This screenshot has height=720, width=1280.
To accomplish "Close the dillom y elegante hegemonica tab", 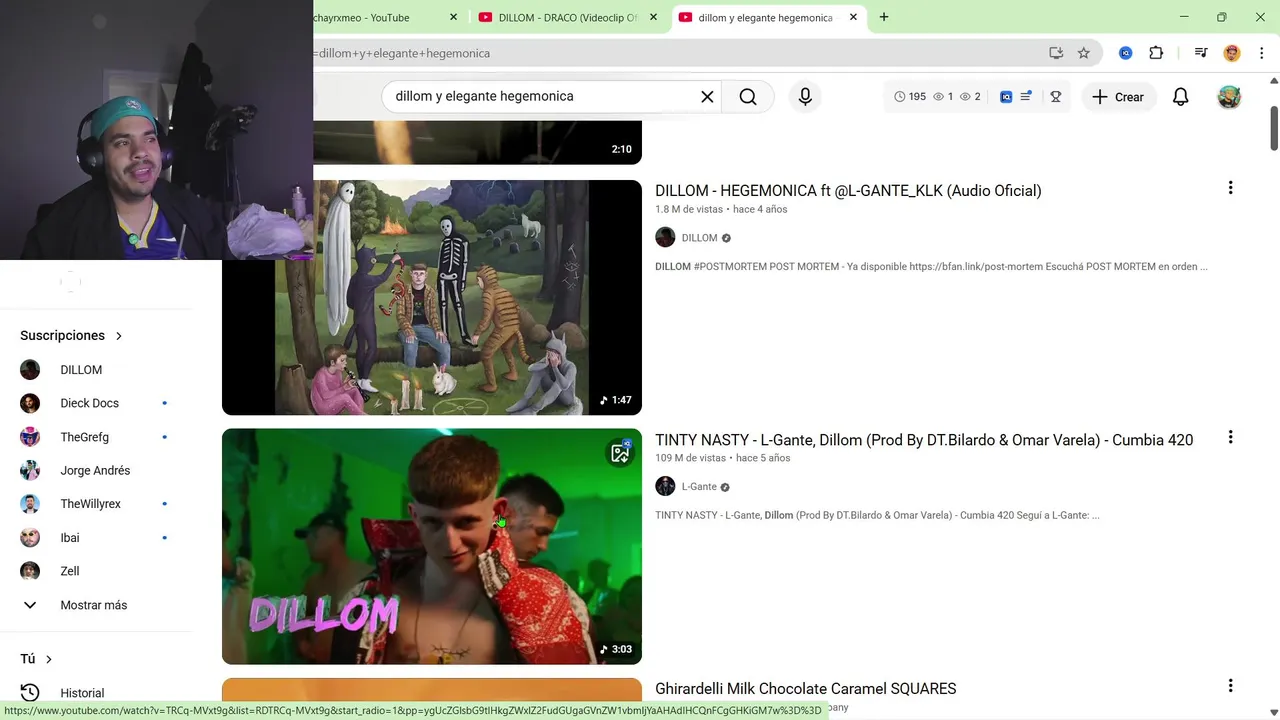I will [853, 17].
